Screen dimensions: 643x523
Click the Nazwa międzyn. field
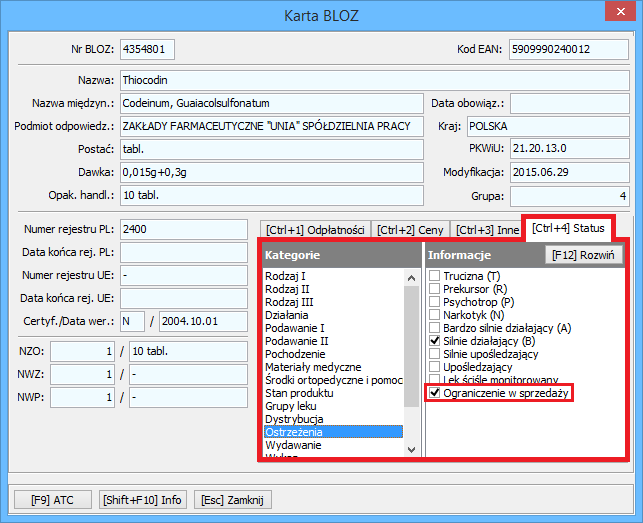pyautogui.click(x=272, y=103)
